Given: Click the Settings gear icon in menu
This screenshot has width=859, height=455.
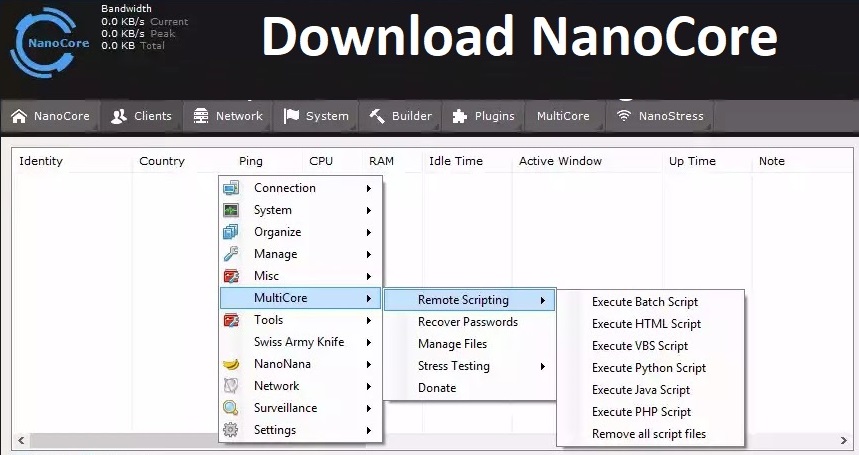Looking at the screenshot, I should click(231, 430).
